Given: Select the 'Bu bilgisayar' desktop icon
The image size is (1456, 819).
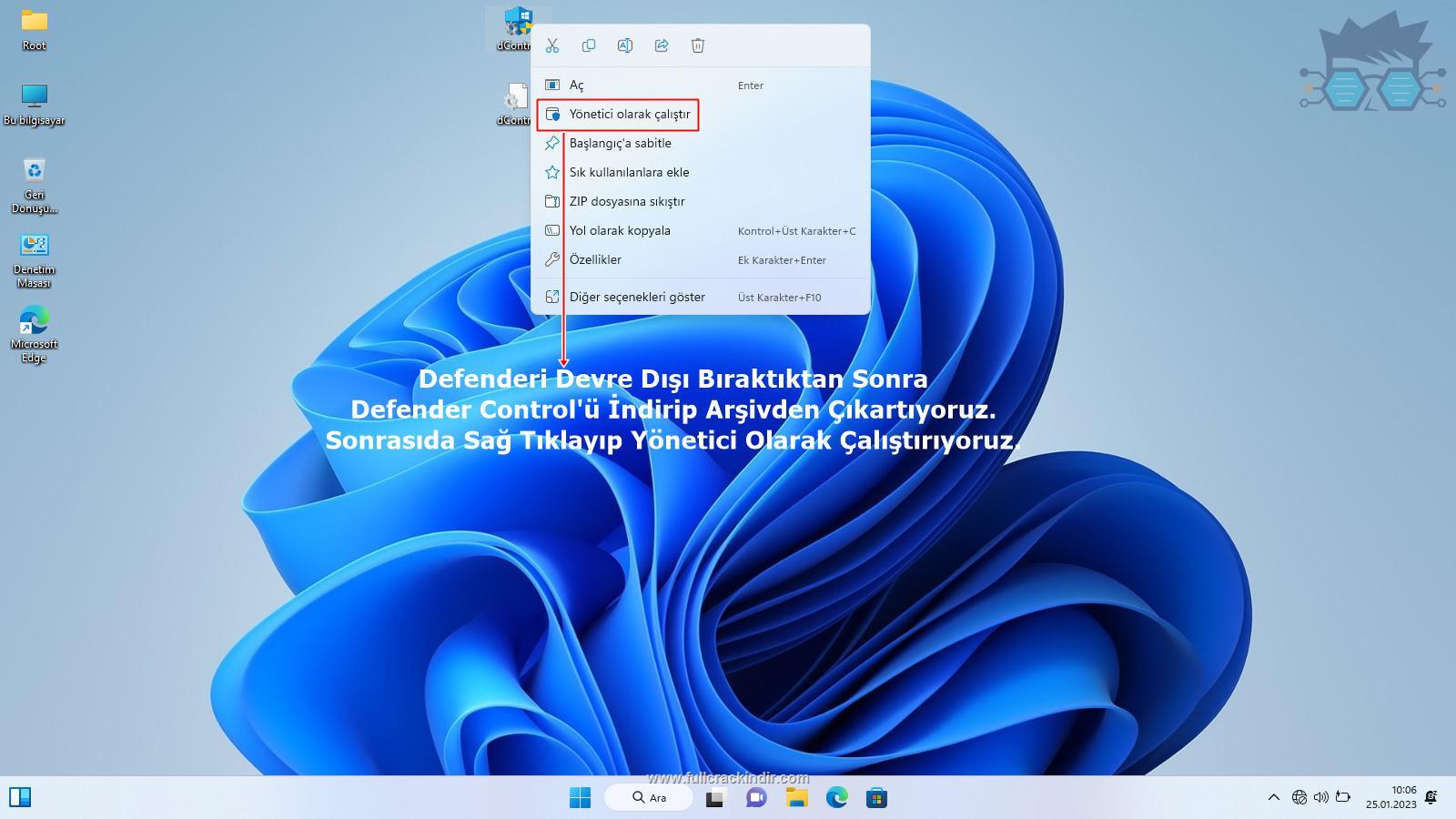Looking at the screenshot, I should pos(35,104).
